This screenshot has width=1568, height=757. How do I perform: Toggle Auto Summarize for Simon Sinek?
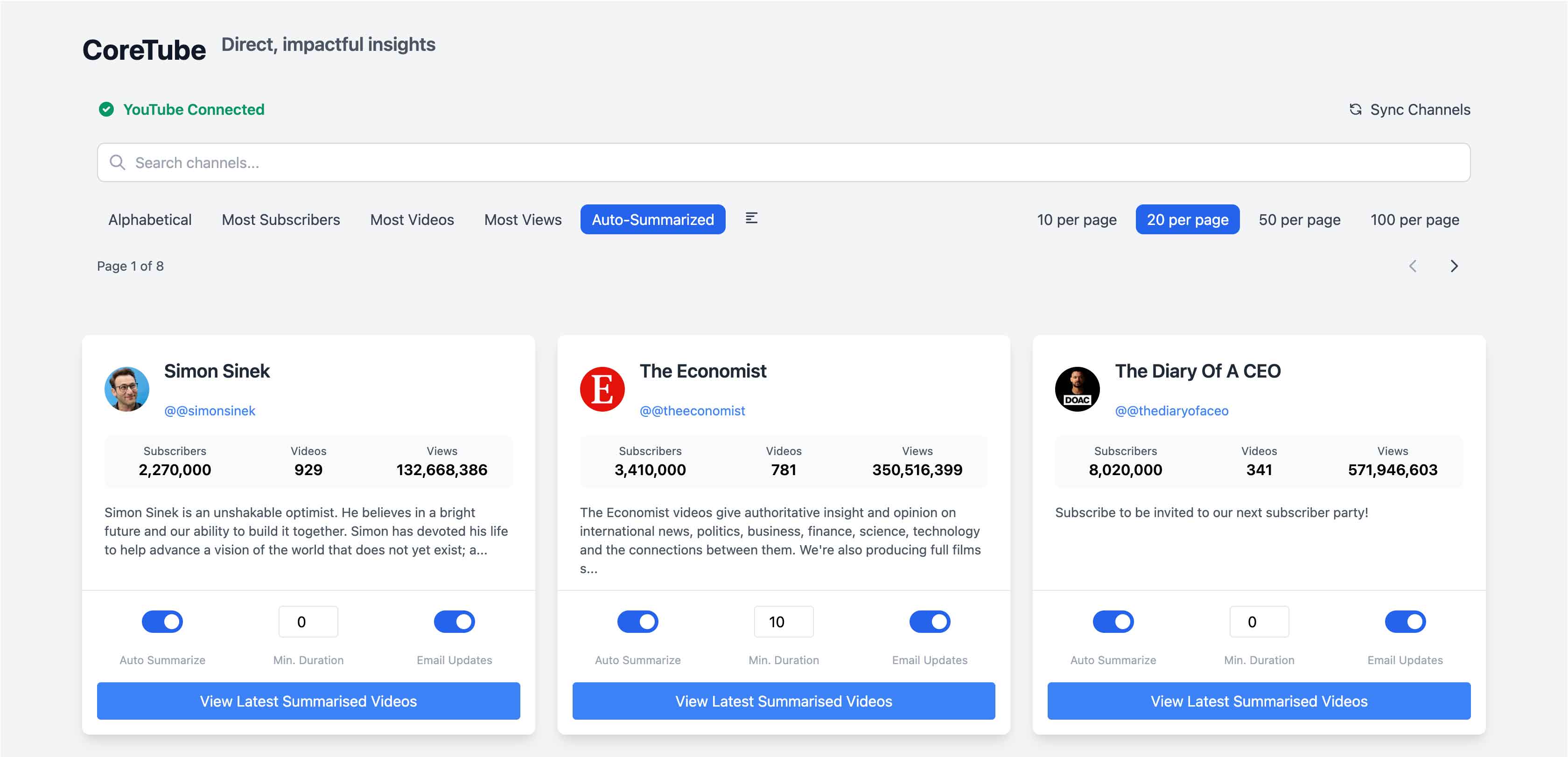click(x=162, y=622)
